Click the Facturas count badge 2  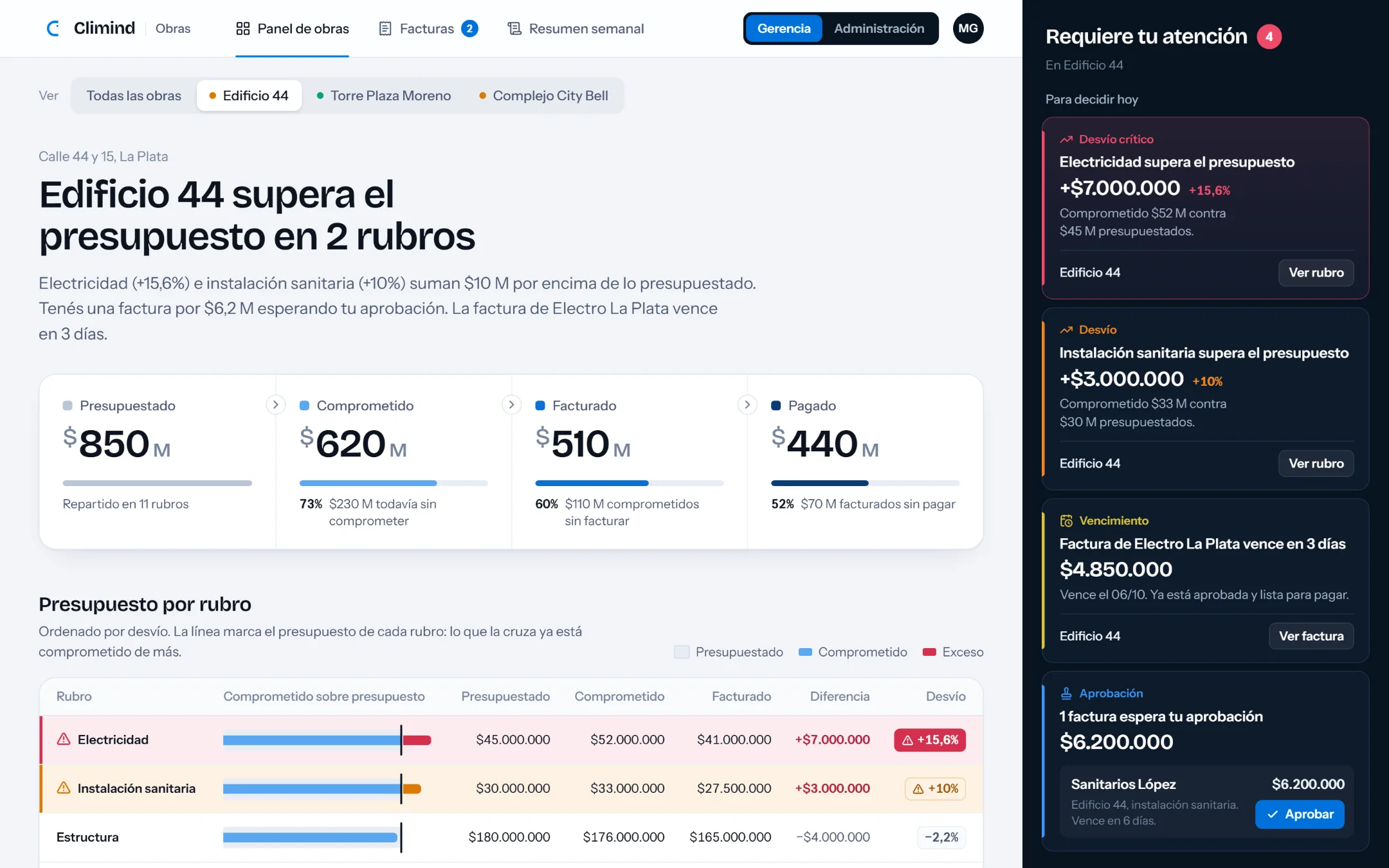pyautogui.click(x=469, y=28)
